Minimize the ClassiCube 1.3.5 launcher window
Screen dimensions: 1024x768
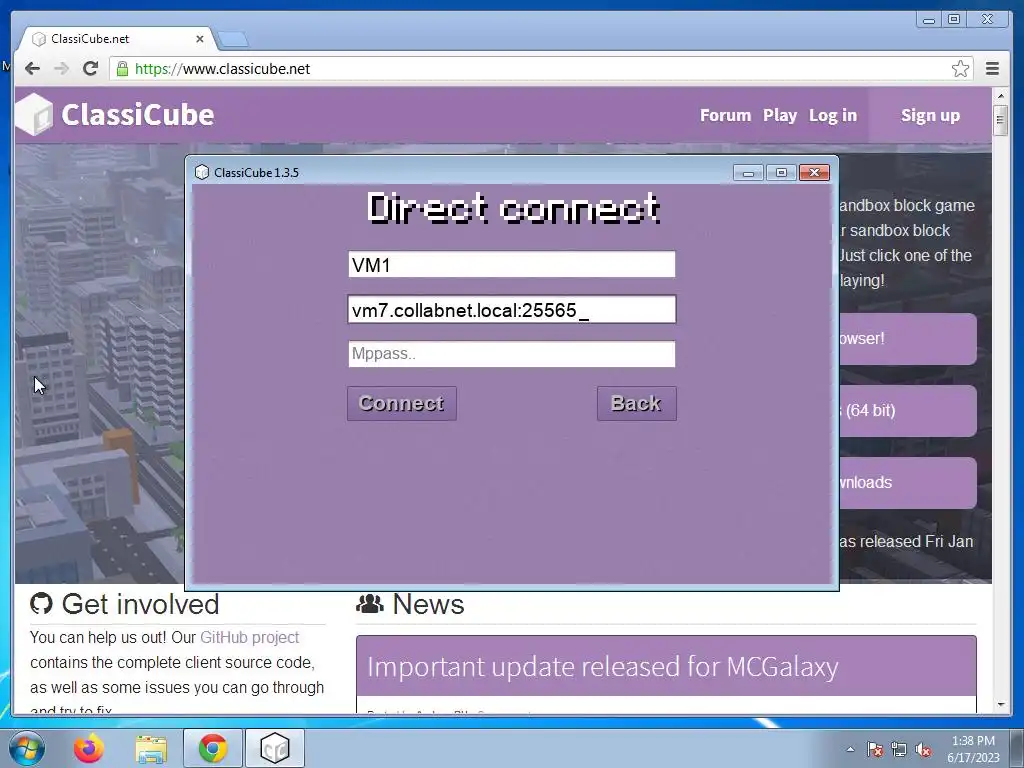coord(748,172)
